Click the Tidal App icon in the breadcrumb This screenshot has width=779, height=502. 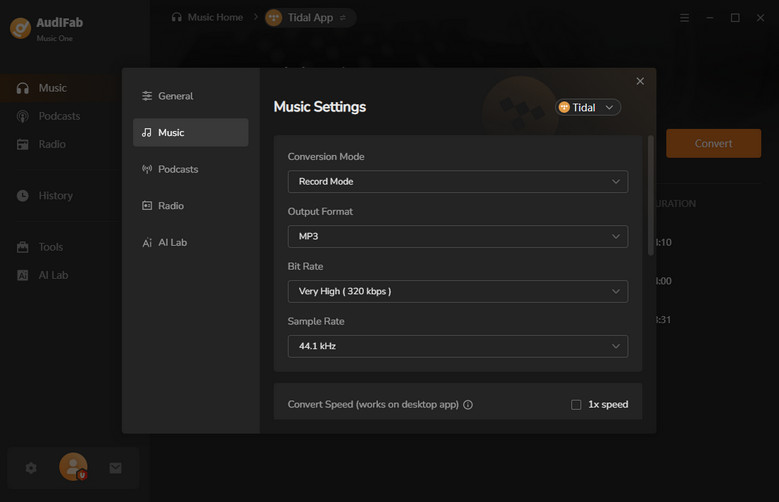pos(274,18)
